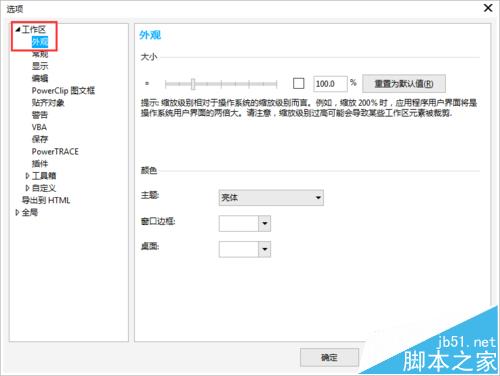This screenshot has height=376, width=500.
Task: Select 插件 in the tree
Action: pos(40,164)
